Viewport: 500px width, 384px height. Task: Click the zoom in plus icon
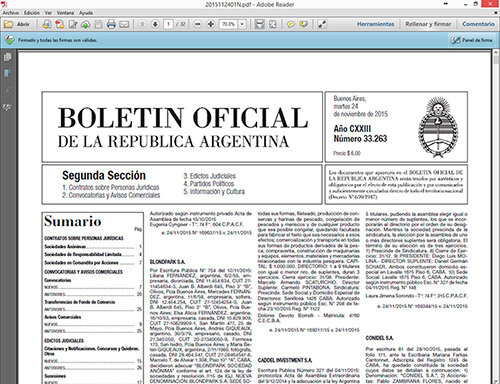(x=210, y=24)
